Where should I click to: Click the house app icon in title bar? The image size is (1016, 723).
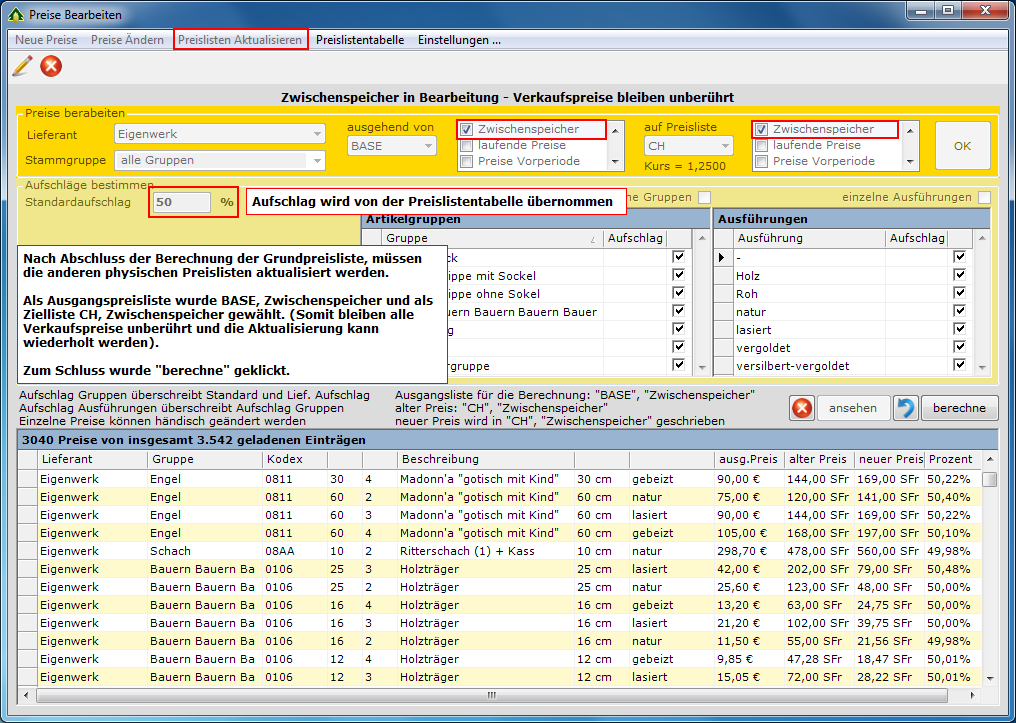coord(15,15)
